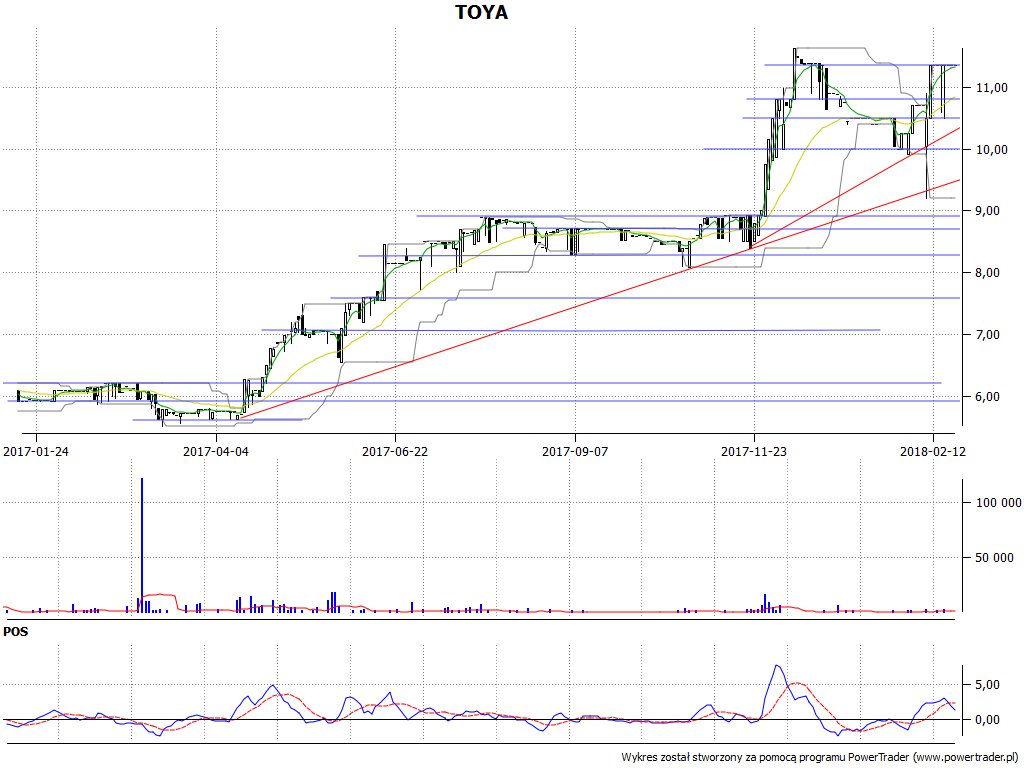This screenshot has height=768, width=1024.
Task: Click the 100 000 volume axis label
Action: 998,502
